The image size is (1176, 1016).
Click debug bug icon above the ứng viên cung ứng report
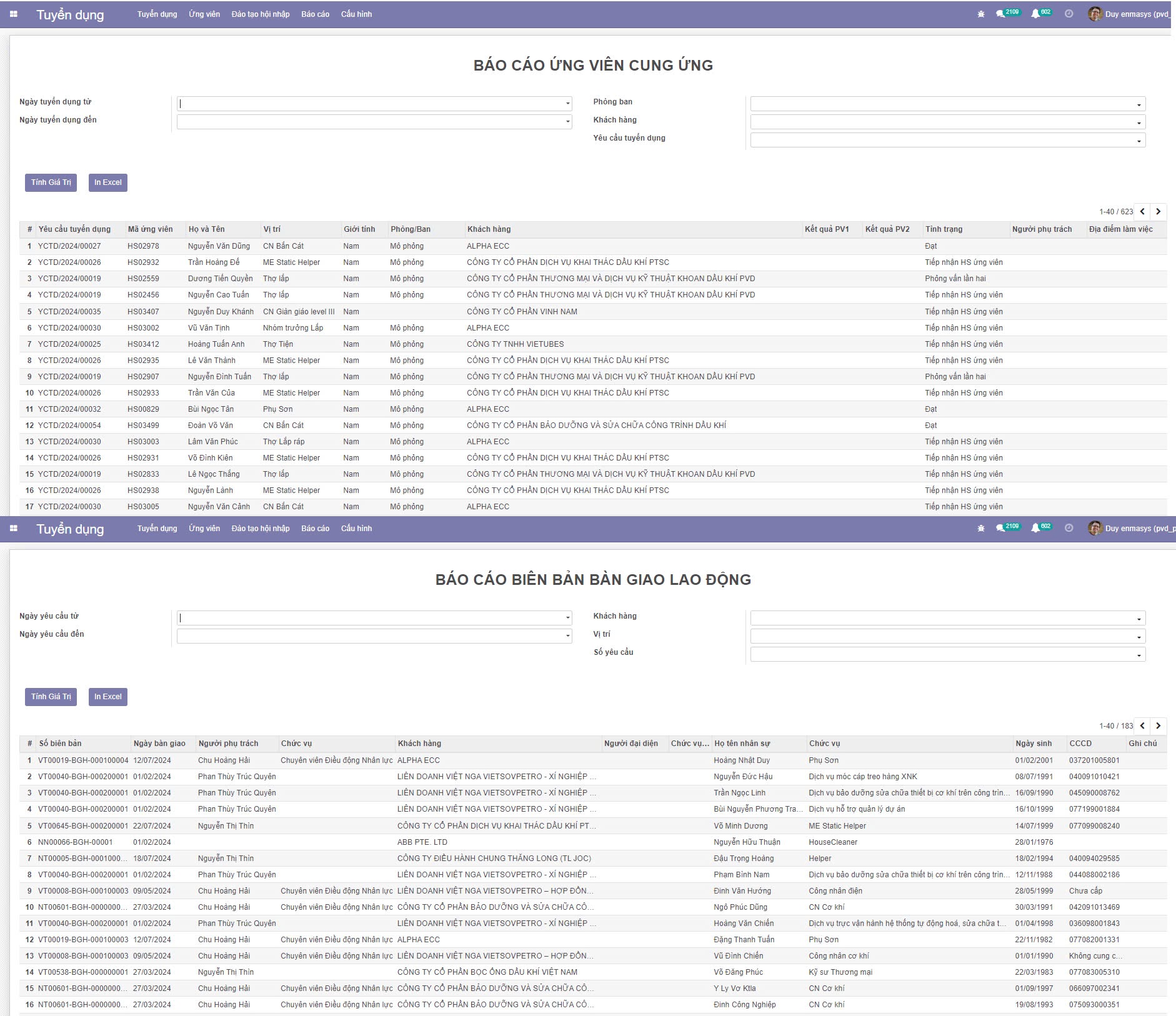pos(980,14)
